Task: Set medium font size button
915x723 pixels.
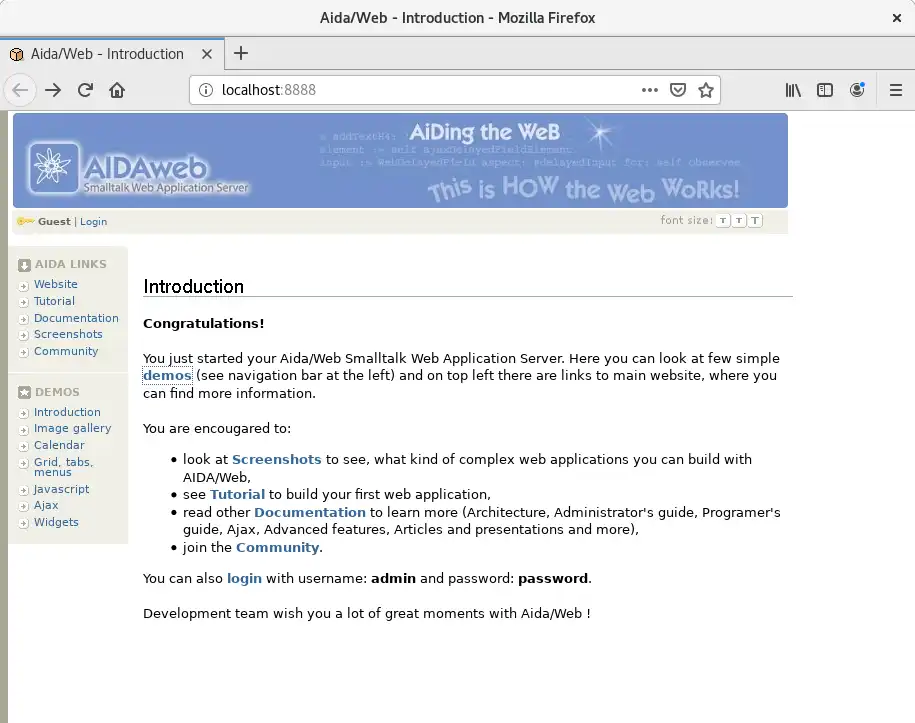Action: click(739, 221)
